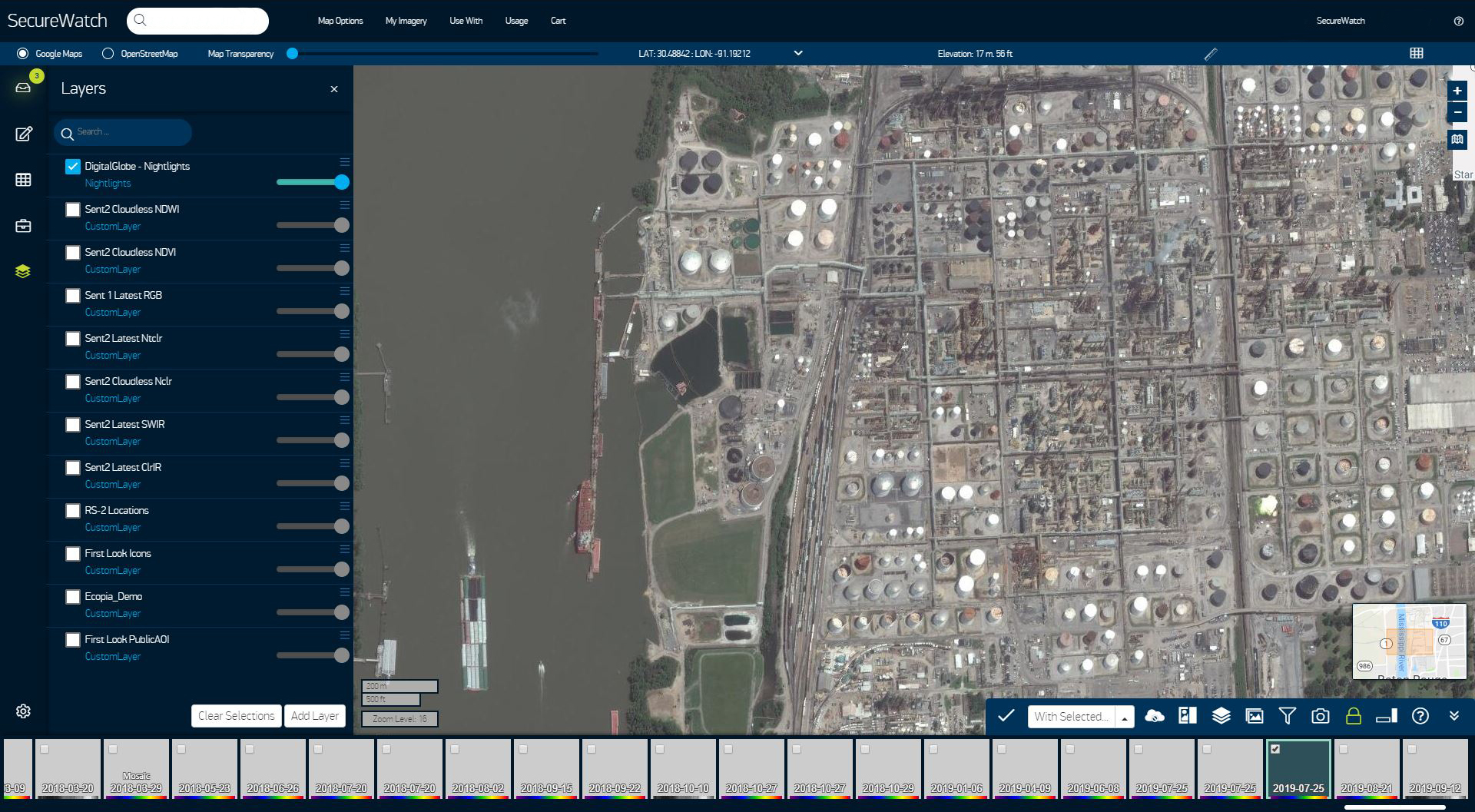Activate the cloud cover filter icon
The height and width of the screenshot is (812, 1475).
(x=1155, y=716)
